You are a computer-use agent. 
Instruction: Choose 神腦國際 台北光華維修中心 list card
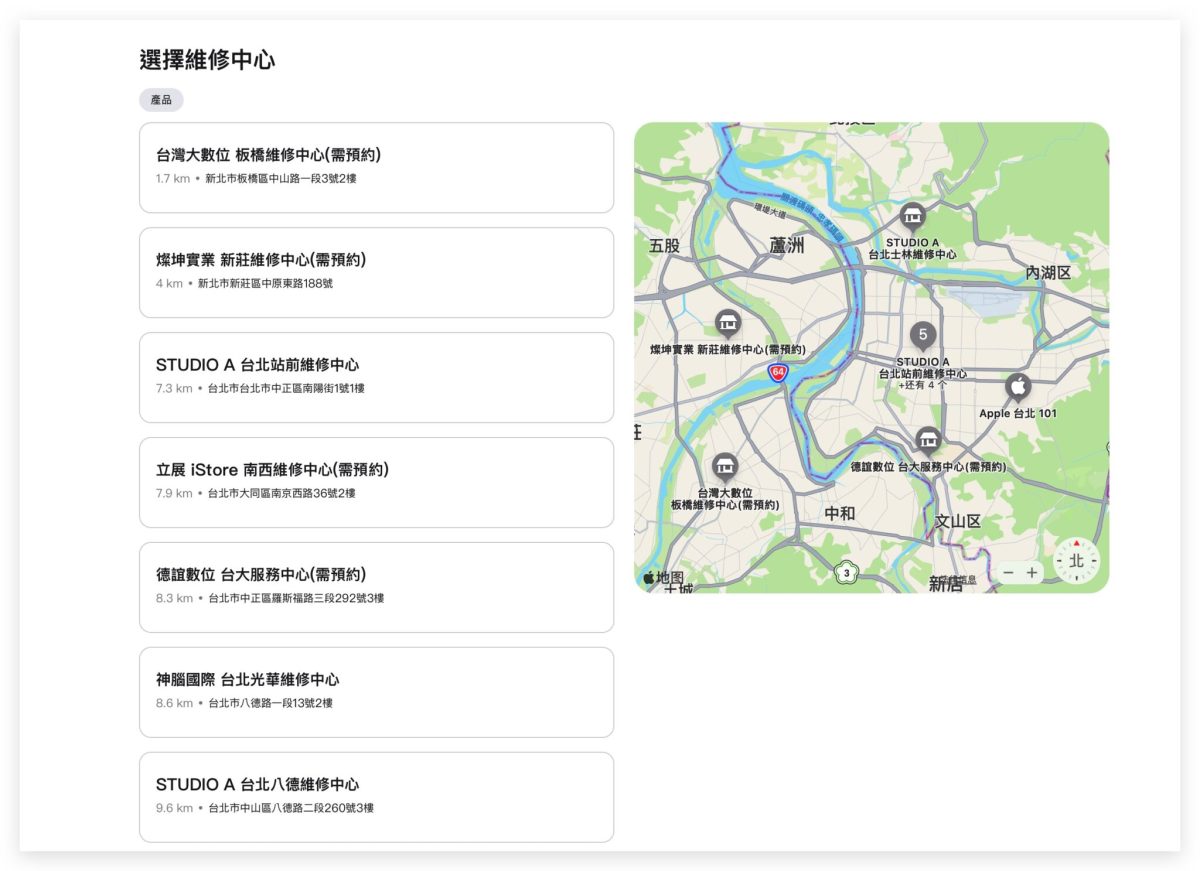(377, 692)
